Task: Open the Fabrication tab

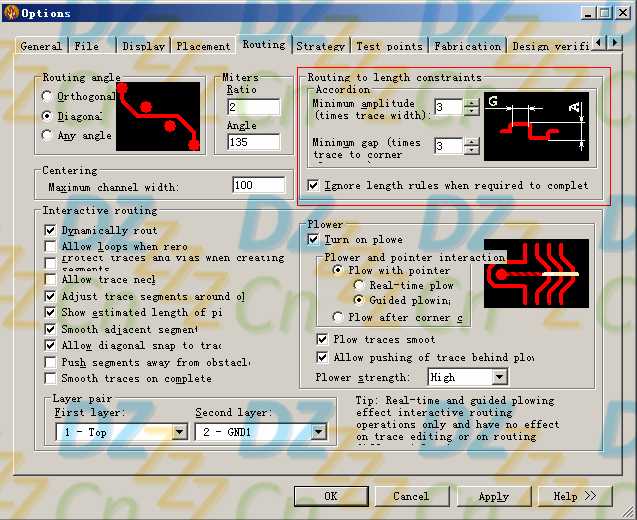Action: pos(468,46)
